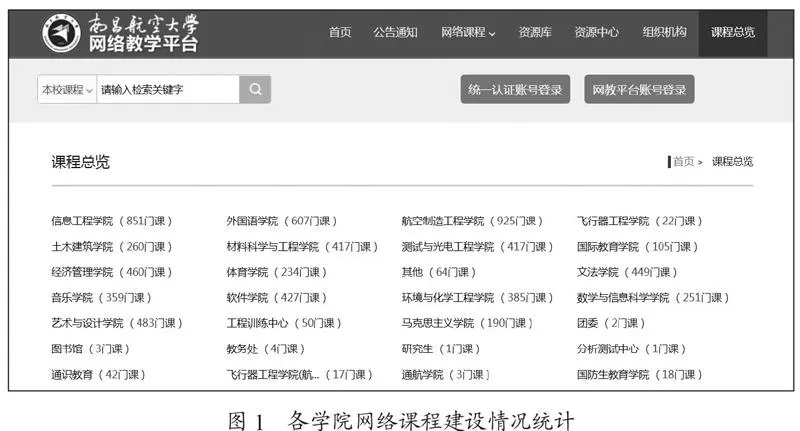Open 工程训练中心 (50门课)

pyautogui.click(x=284, y=323)
